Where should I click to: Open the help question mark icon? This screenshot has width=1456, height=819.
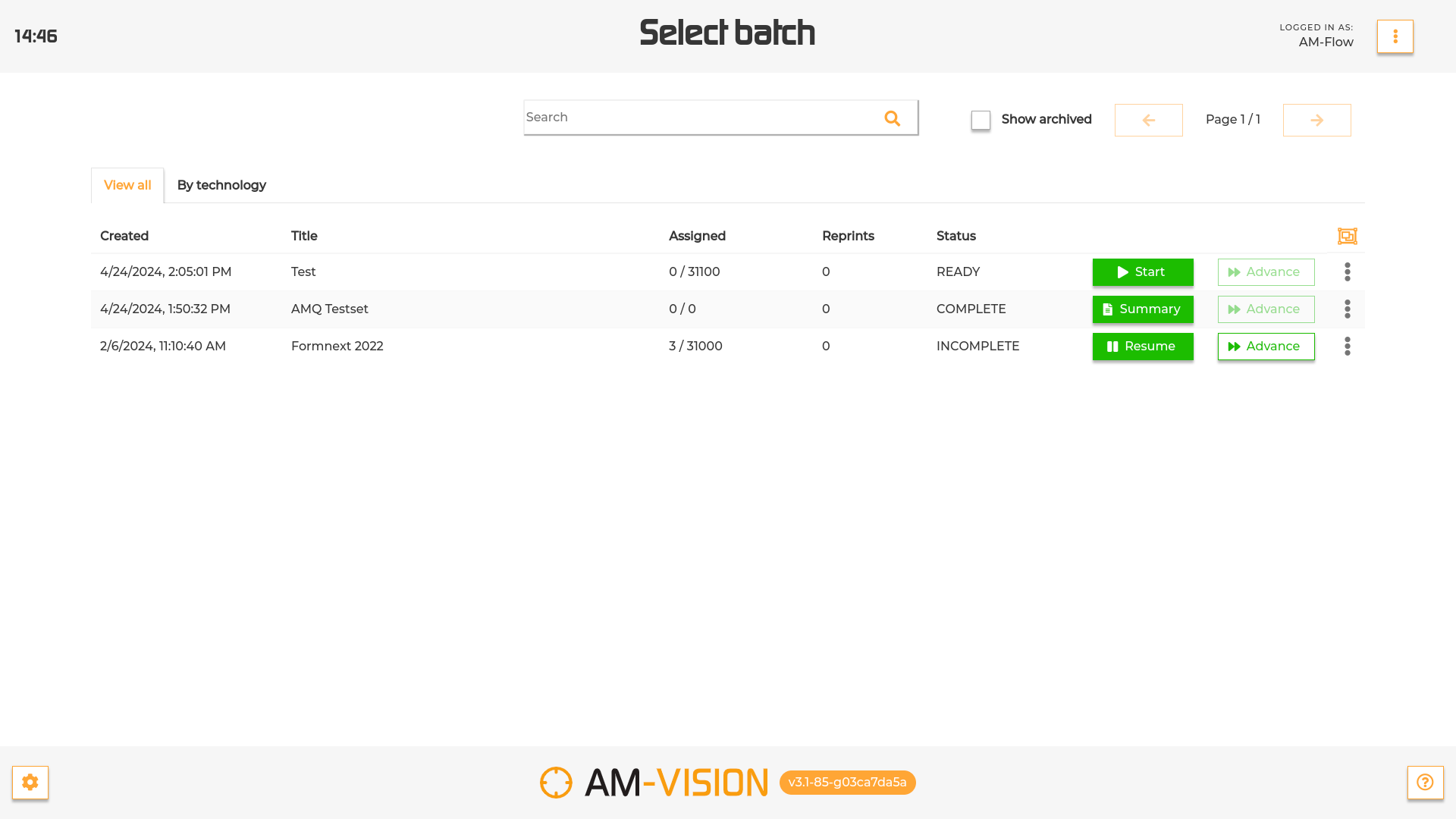[x=1425, y=782]
